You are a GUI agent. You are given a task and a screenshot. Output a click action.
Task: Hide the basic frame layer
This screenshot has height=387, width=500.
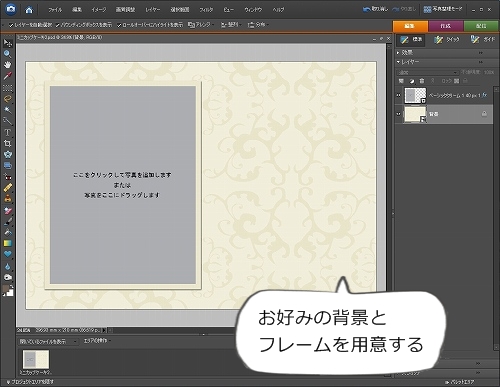tap(398, 95)
